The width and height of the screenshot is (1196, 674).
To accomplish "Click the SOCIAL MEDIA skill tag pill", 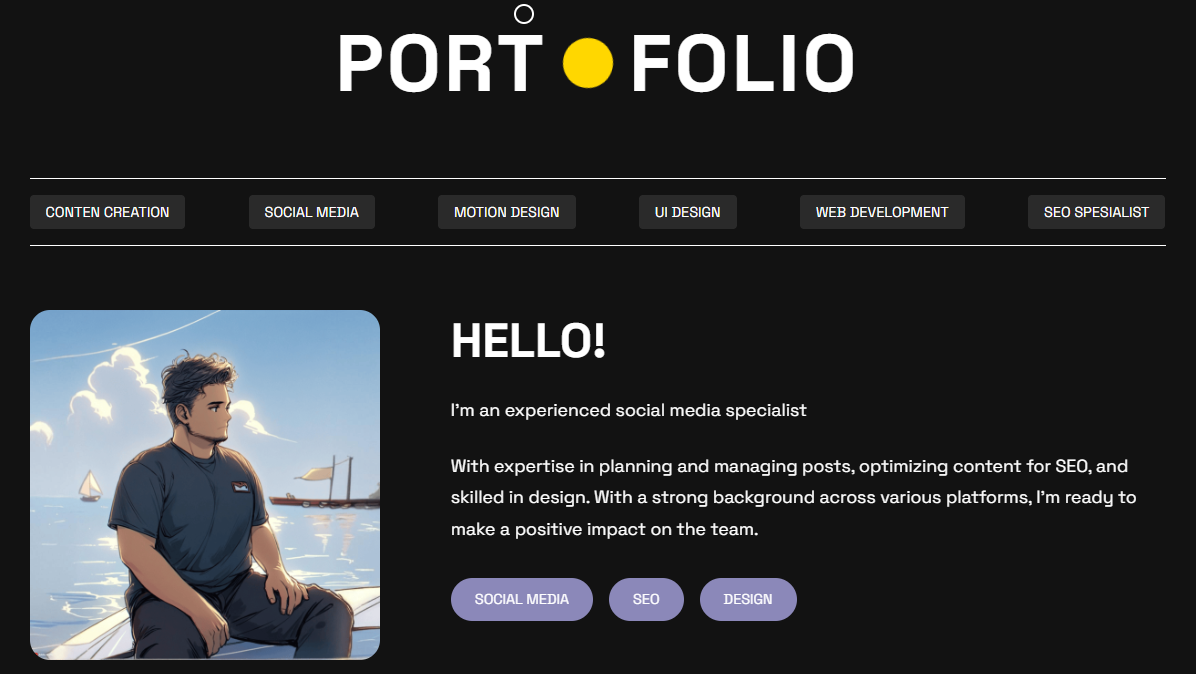I will (x=521, y=599).
